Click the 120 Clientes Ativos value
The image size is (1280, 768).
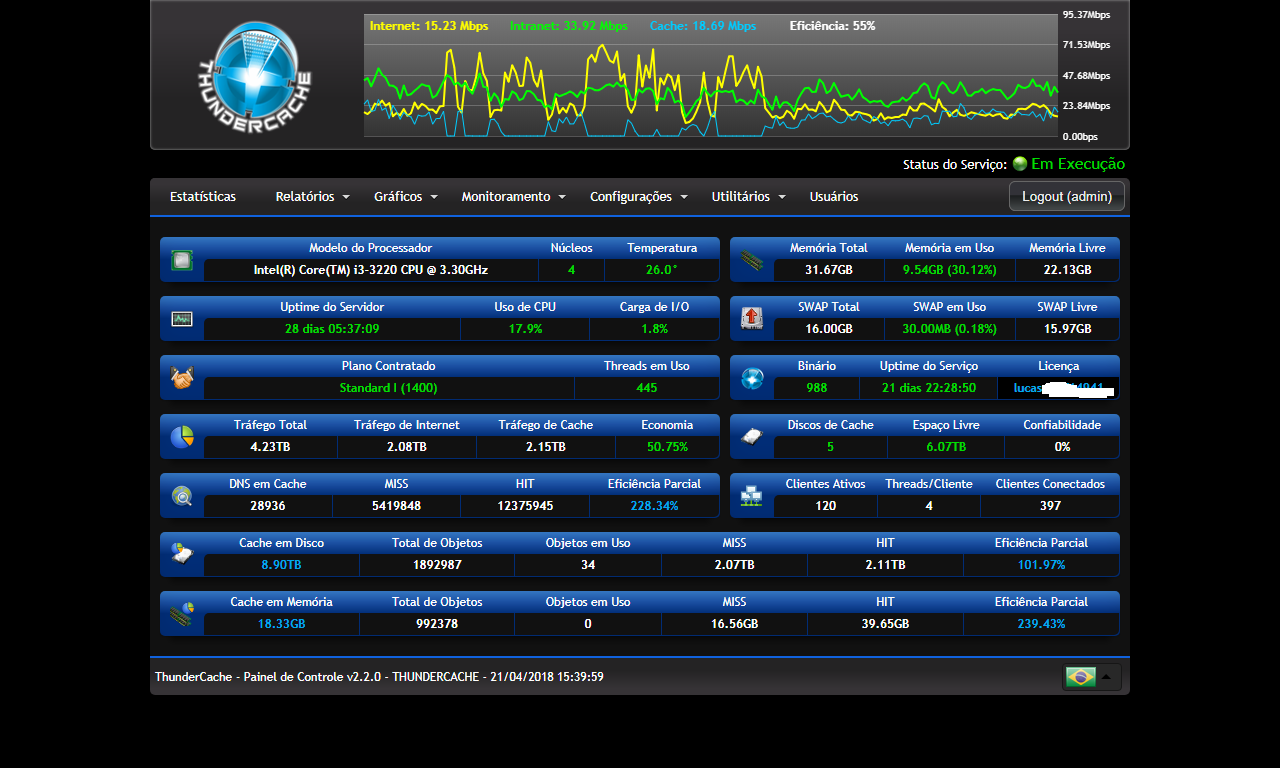coord(825,506)
